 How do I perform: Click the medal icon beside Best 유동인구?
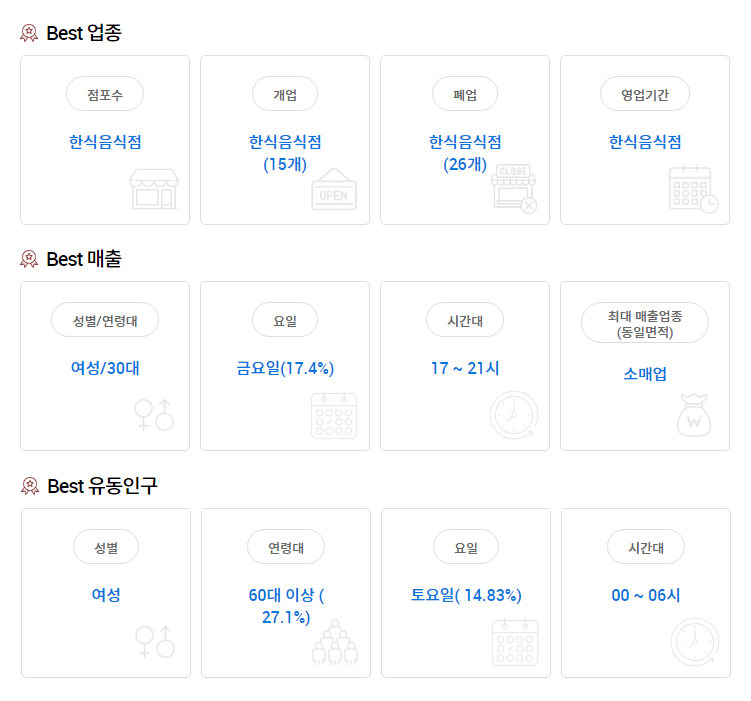click(29, 486)
